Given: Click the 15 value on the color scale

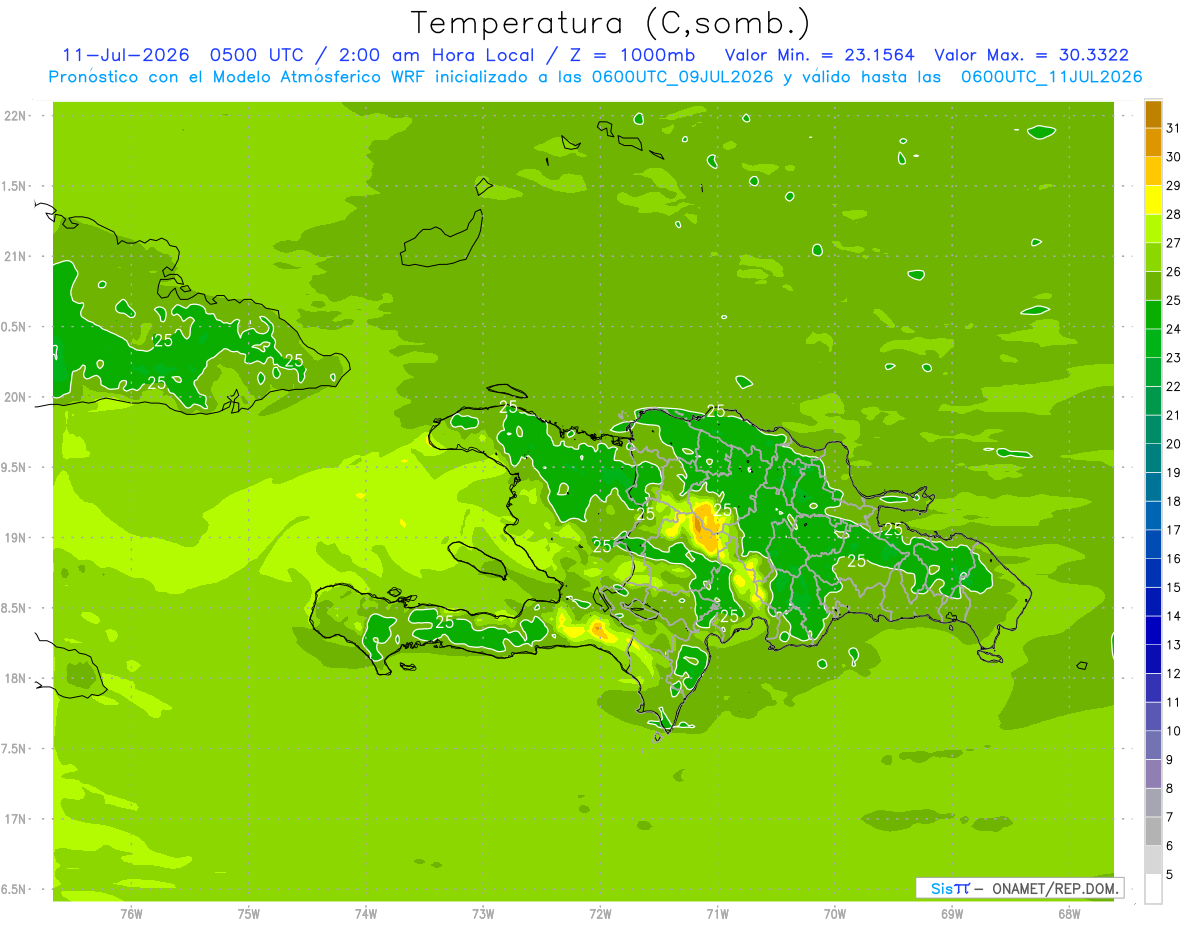Looking at the screenshot, I should (1174, 588).
